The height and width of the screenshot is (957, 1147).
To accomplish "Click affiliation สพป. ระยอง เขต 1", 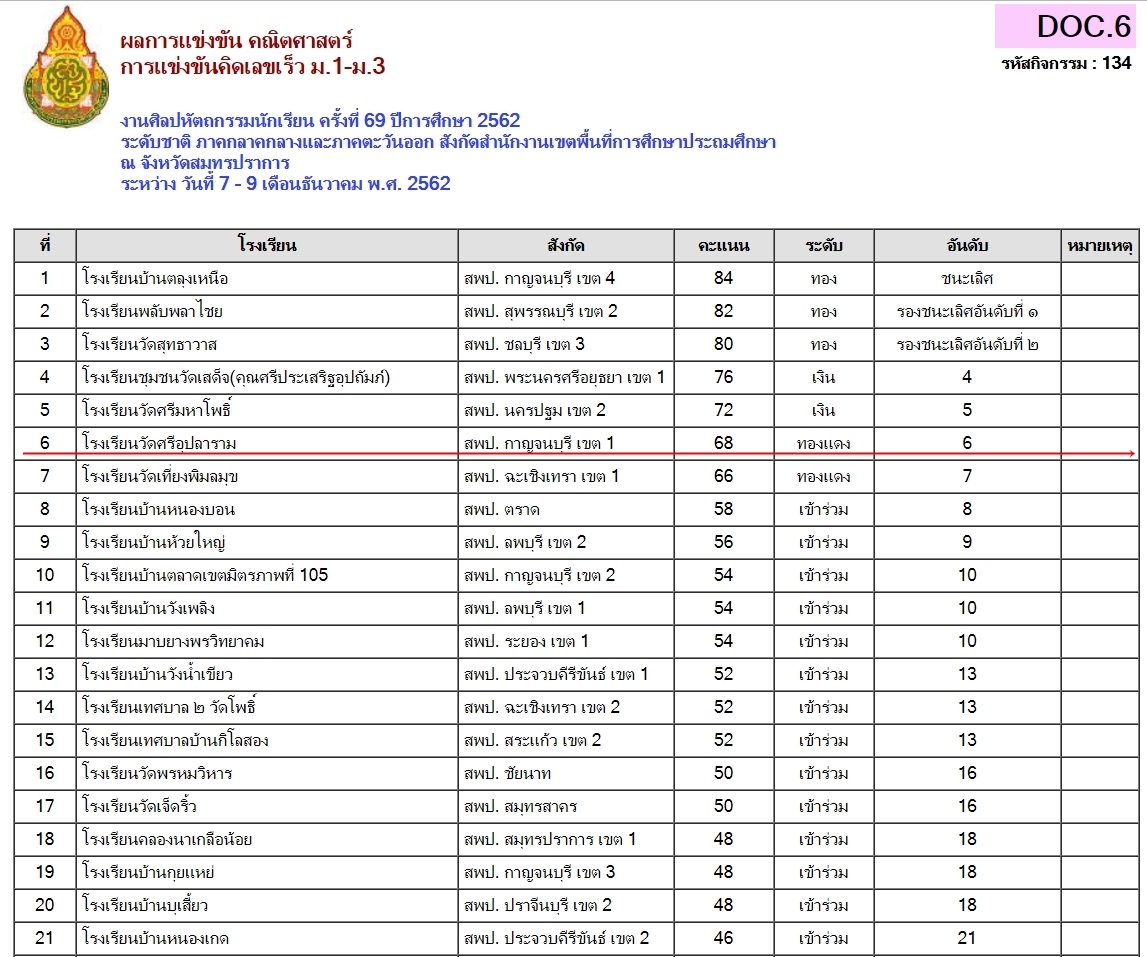I will 526,642.
